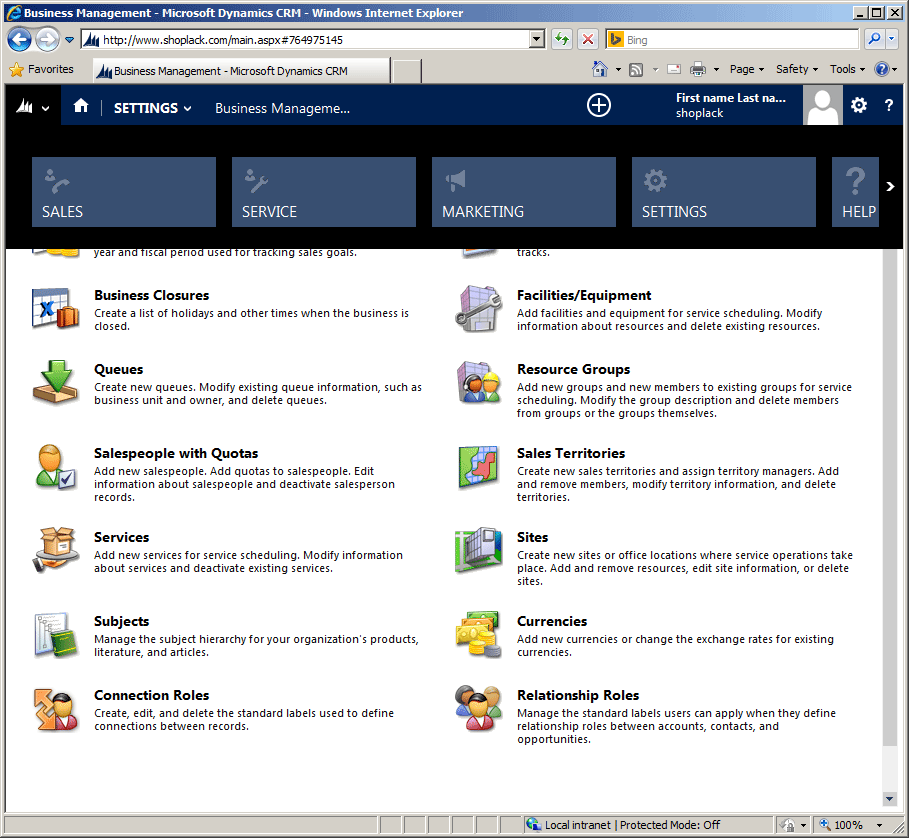The width and height of the screenshot is (909, 838).
Task: Select the SETTINGS navigation tile
Action: (x=723, y=192)
